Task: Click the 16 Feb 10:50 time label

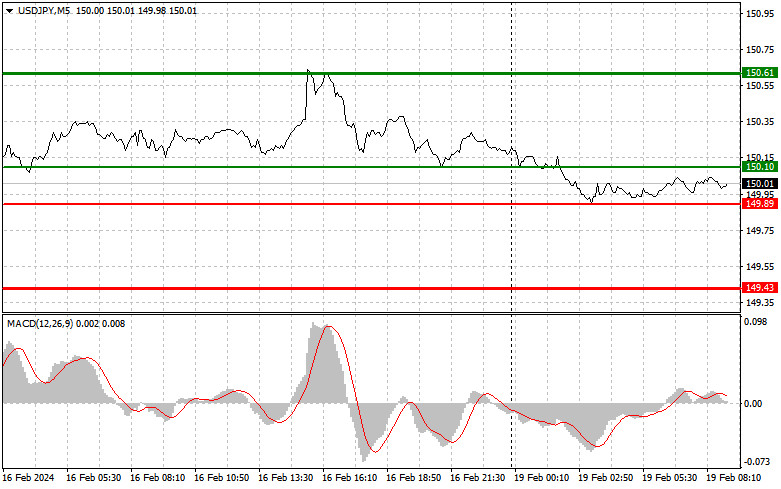Action: point(222,478)
